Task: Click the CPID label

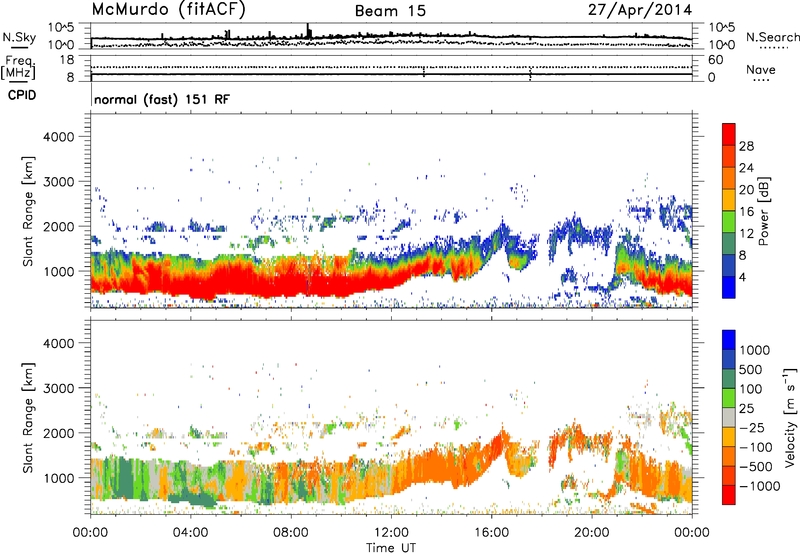Action: [22, 95]
